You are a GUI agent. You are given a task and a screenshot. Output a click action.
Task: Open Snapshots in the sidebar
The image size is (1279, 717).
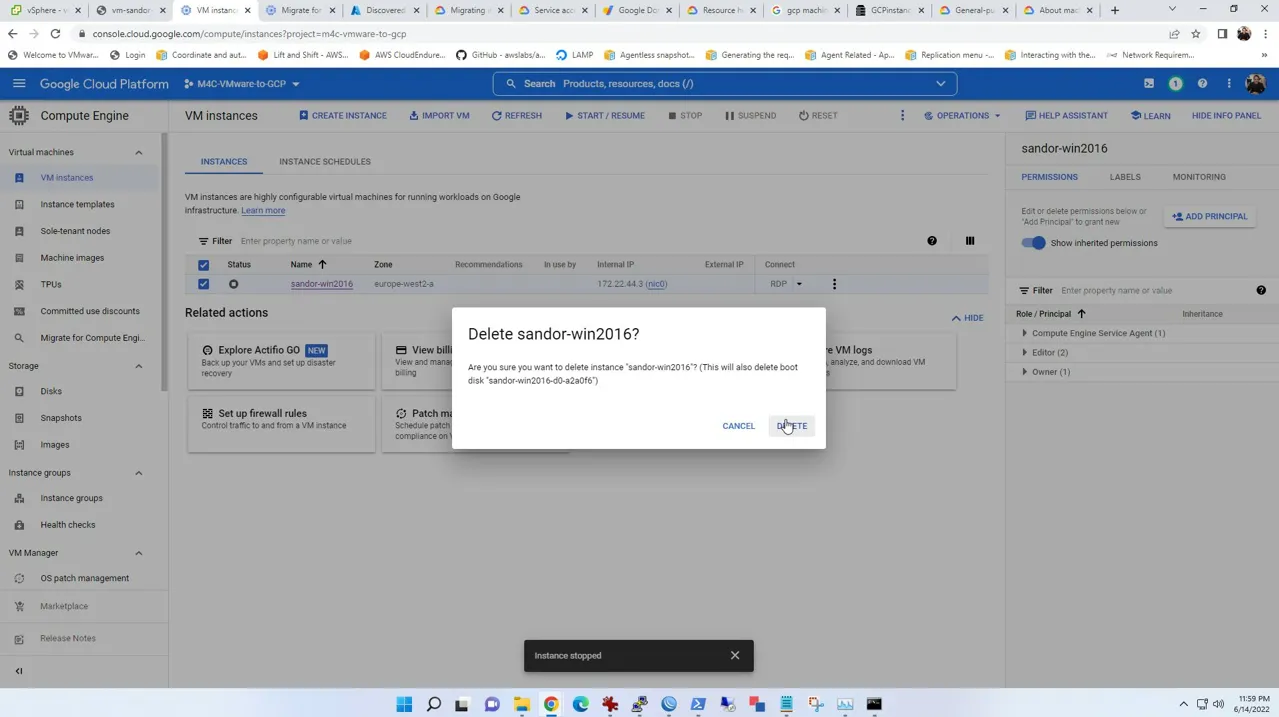click(x=61, y=418)
